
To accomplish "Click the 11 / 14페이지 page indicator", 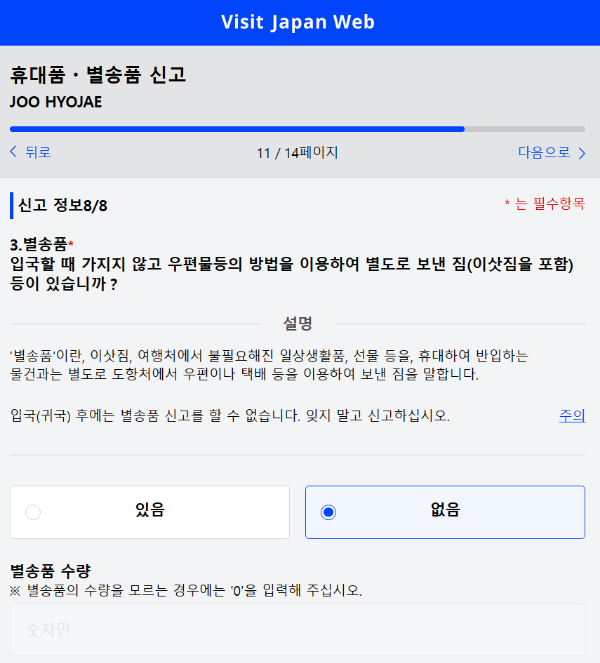I will pyautogui.click(x=298, y=153).
